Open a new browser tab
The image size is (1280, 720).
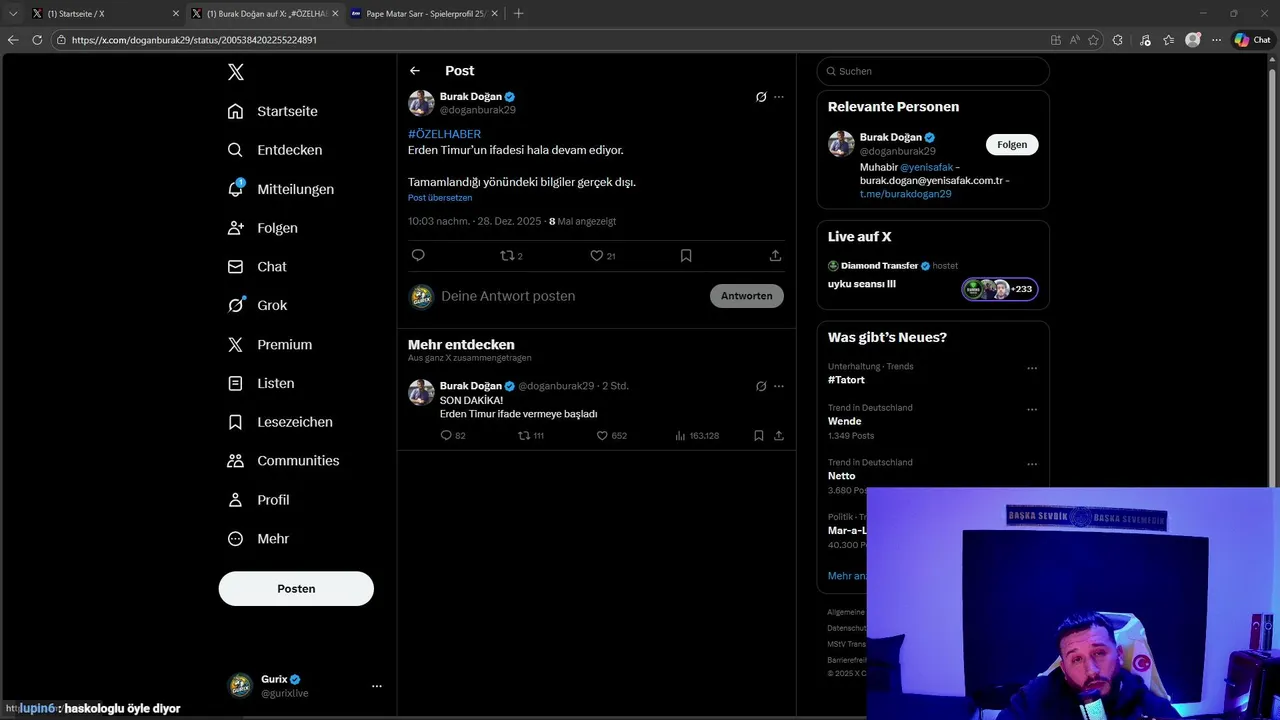click(x=518, y=14)
